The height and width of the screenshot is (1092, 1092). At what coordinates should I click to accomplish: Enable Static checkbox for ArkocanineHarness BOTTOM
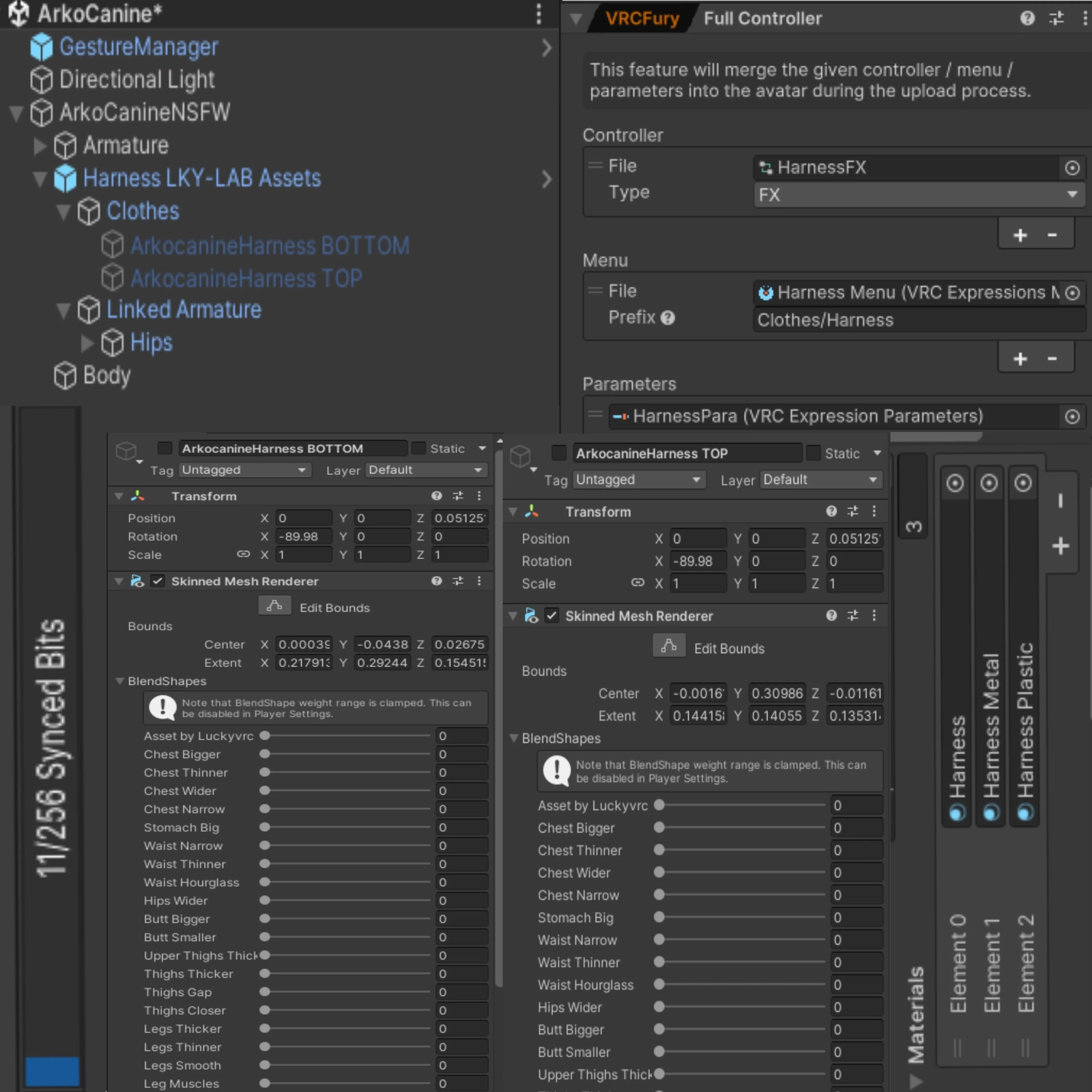(x=418, y=448)
